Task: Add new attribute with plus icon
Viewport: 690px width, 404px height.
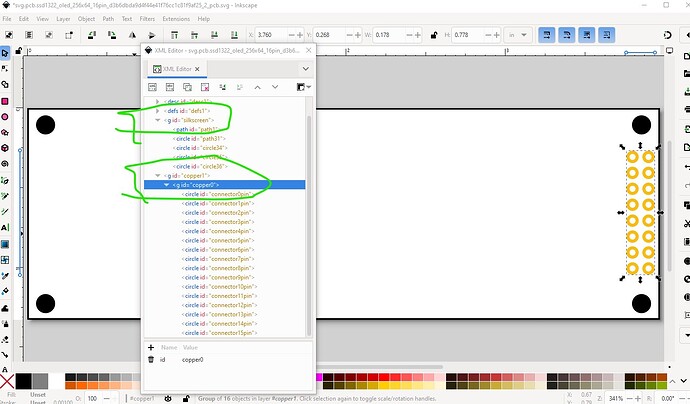Action: [x=151, y=347]
